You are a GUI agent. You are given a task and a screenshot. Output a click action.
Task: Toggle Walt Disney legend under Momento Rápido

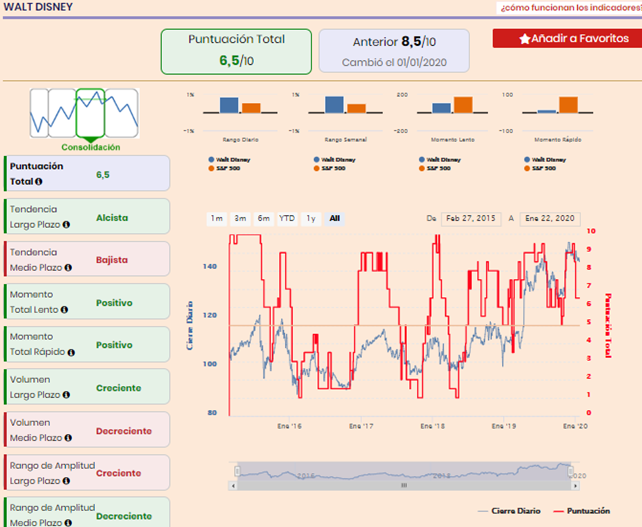[545, 160]
